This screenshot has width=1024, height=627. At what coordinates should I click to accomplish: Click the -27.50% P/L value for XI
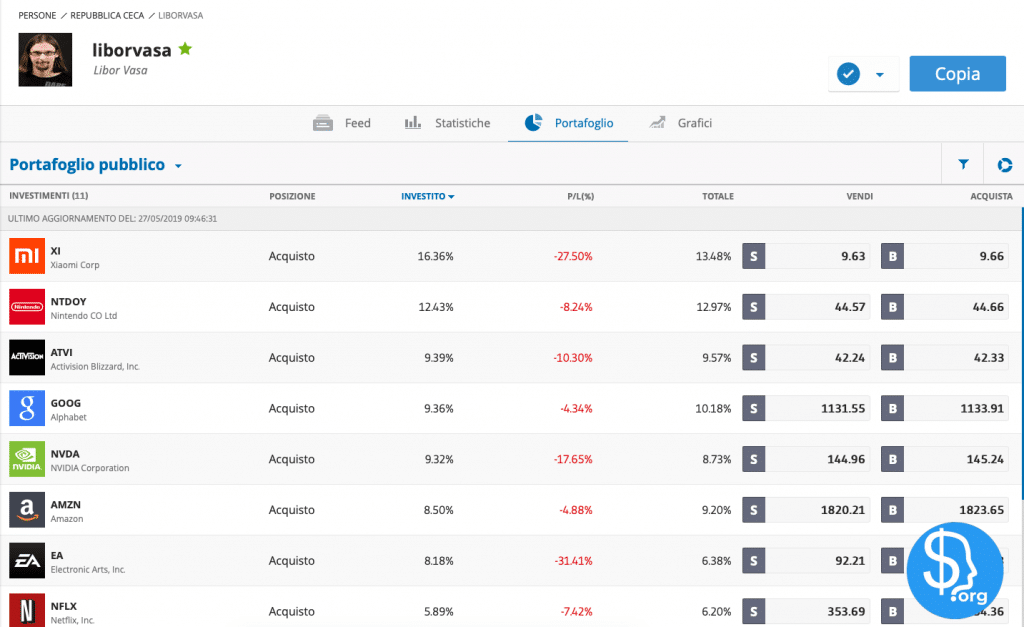pos(573,256)
